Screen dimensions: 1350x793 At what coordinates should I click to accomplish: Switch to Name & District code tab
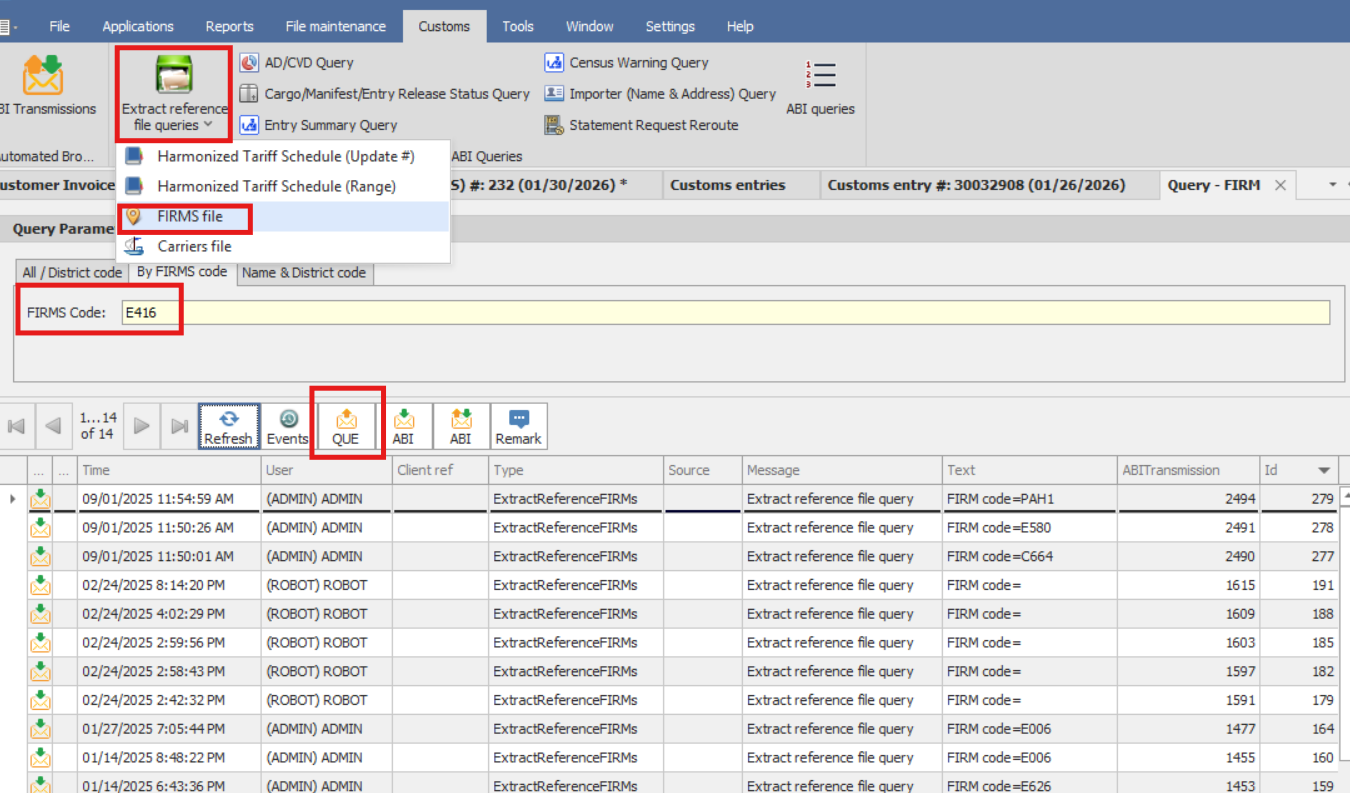[x=305, y=273]
